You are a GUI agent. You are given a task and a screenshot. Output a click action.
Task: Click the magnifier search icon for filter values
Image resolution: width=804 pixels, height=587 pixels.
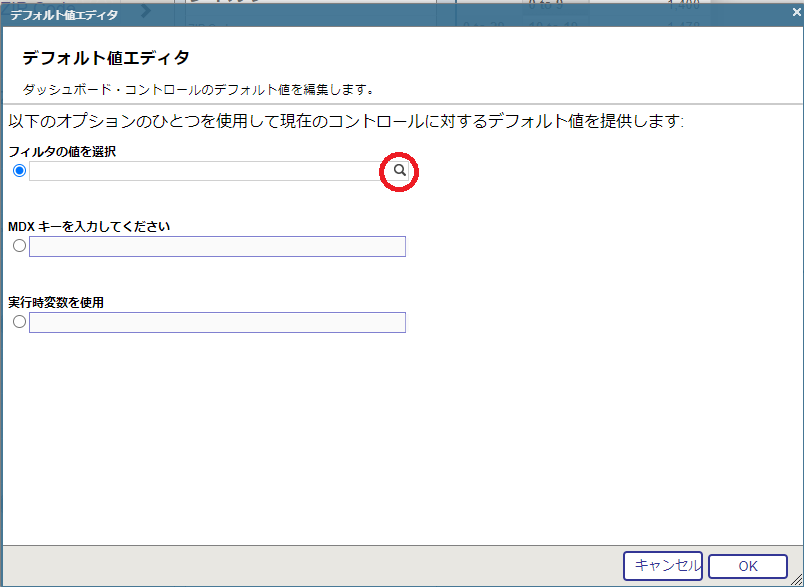(x=399, y=172)
